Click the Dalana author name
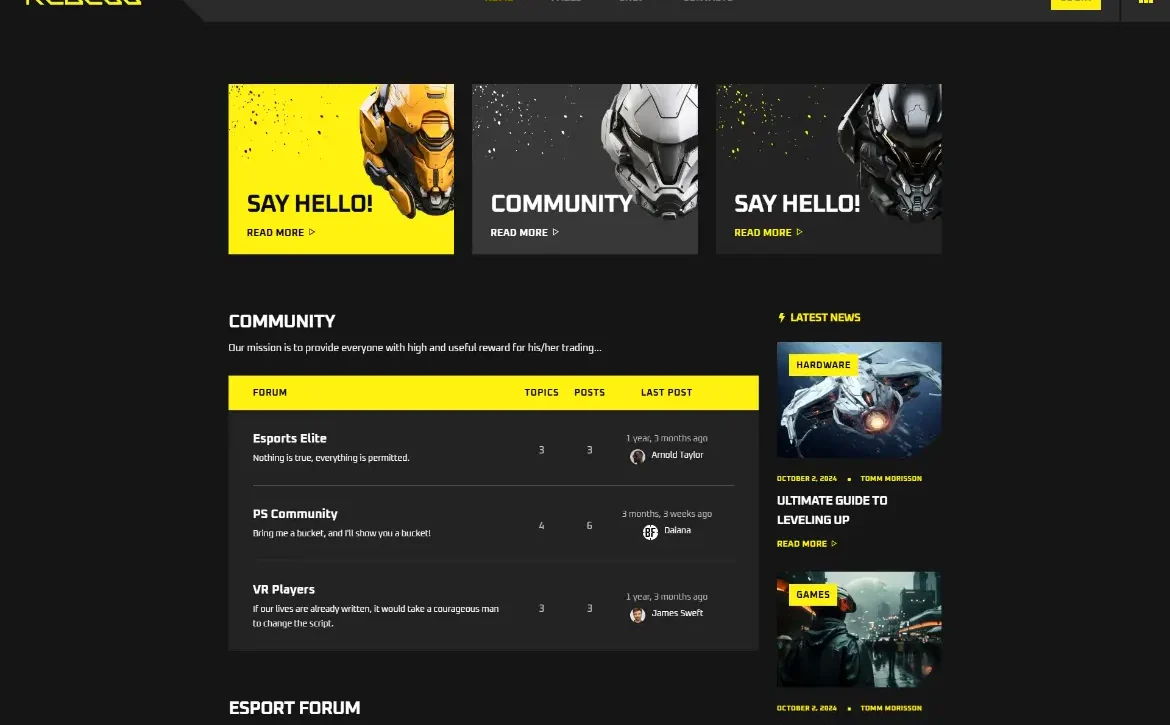Image resolution: width=1170 pixels, height=725 pixels. [x=678, y=530]
